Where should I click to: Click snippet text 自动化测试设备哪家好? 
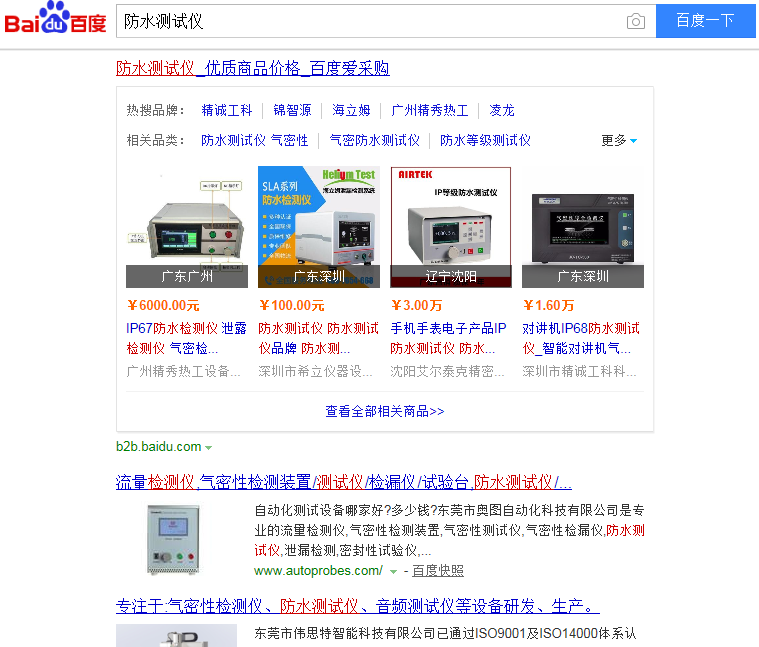coord(319,510)
